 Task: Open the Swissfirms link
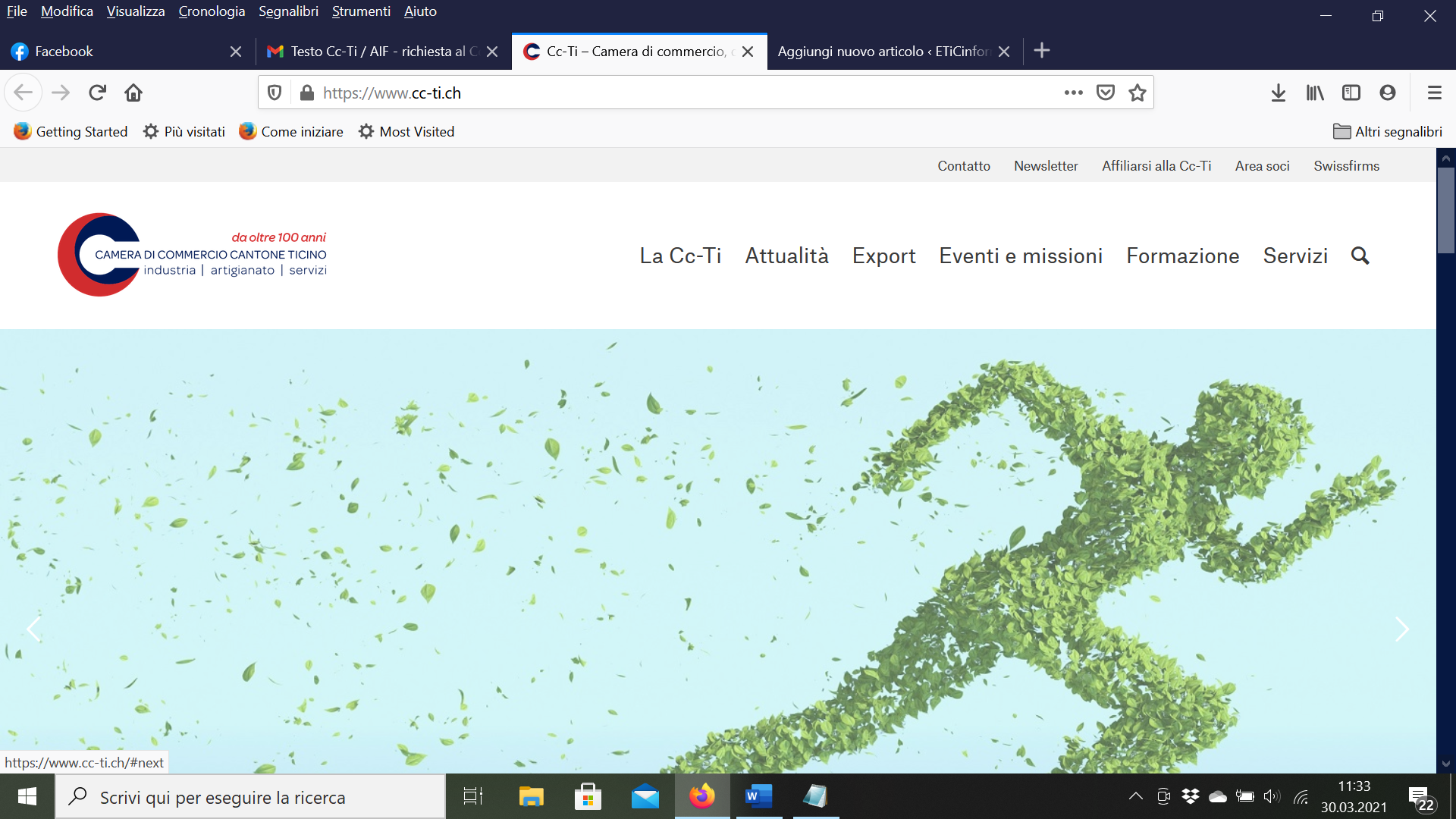point(1346,165)
